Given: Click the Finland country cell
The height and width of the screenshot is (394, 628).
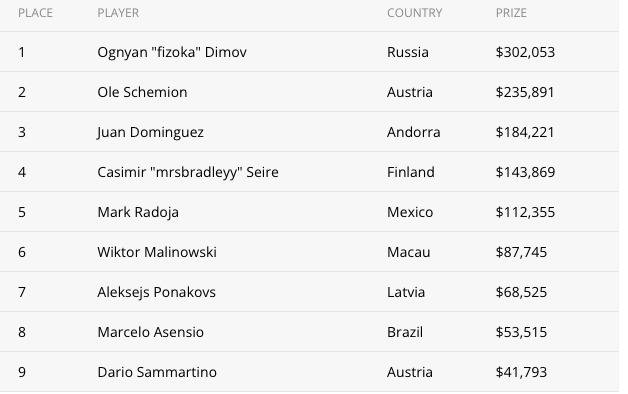Looking at the screenshot, I should (411, 172).
